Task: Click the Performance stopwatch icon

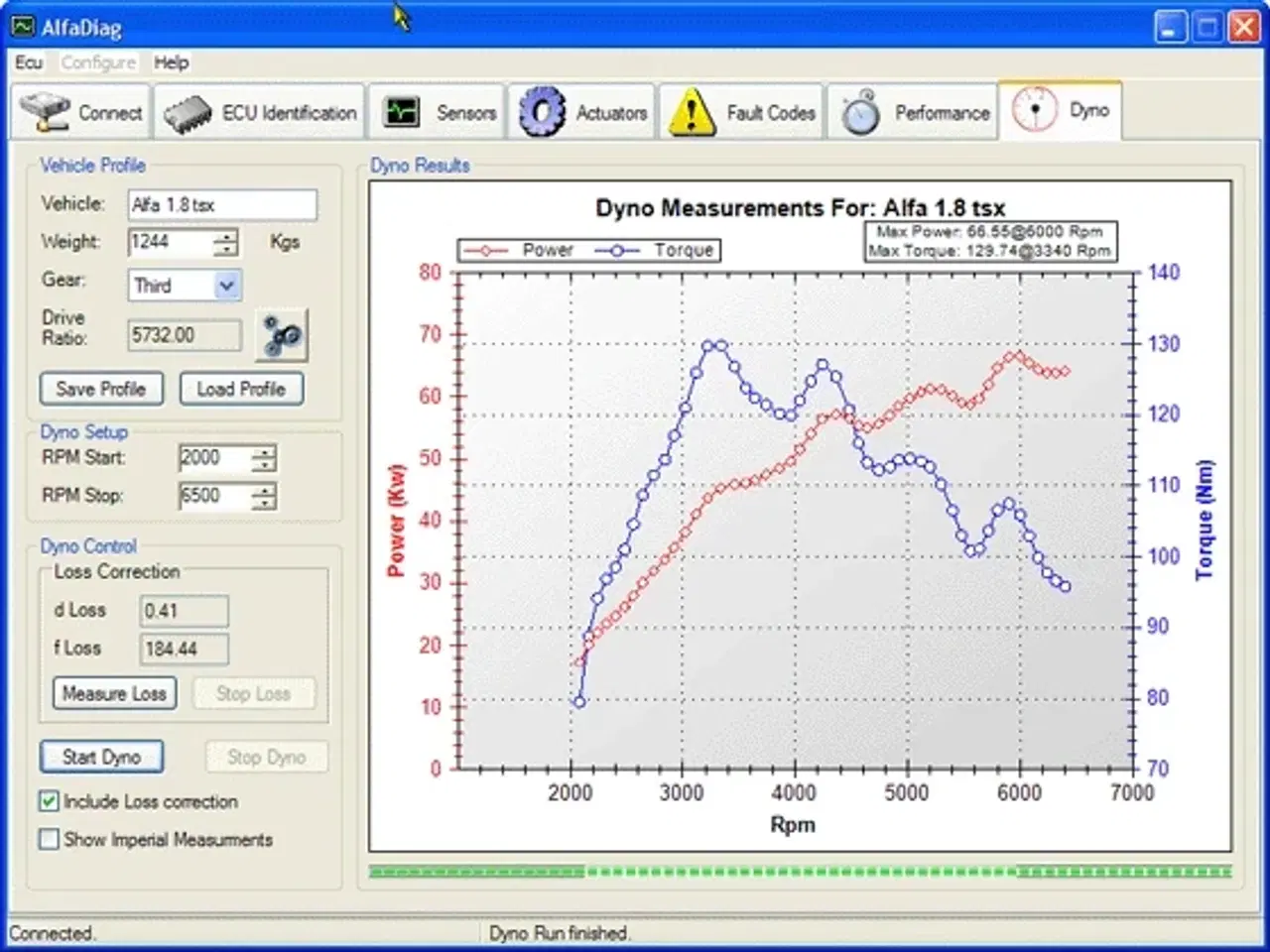Action: coord(860,112)
